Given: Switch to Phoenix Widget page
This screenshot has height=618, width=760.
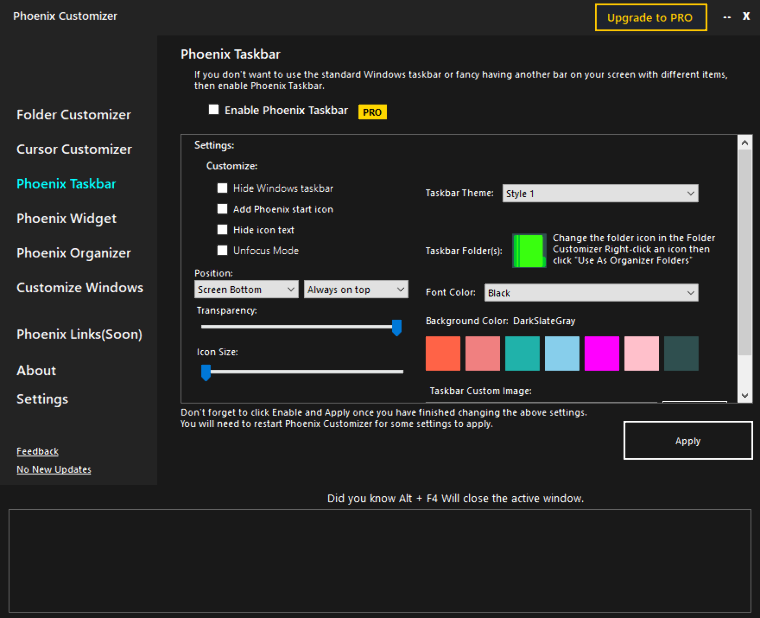Looking at the screenshot, I should point(66,219).
